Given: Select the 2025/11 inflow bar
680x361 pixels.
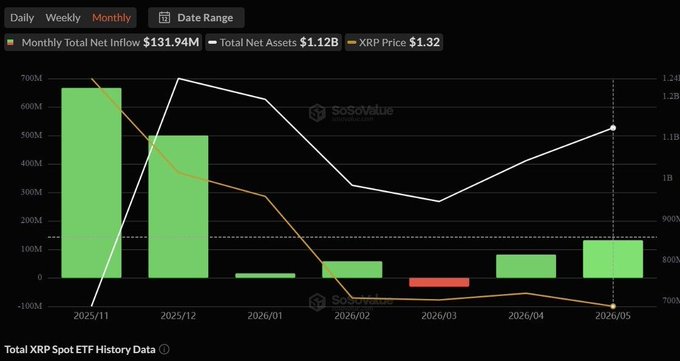Looking at the screenshot, I should tap(92, 183).
